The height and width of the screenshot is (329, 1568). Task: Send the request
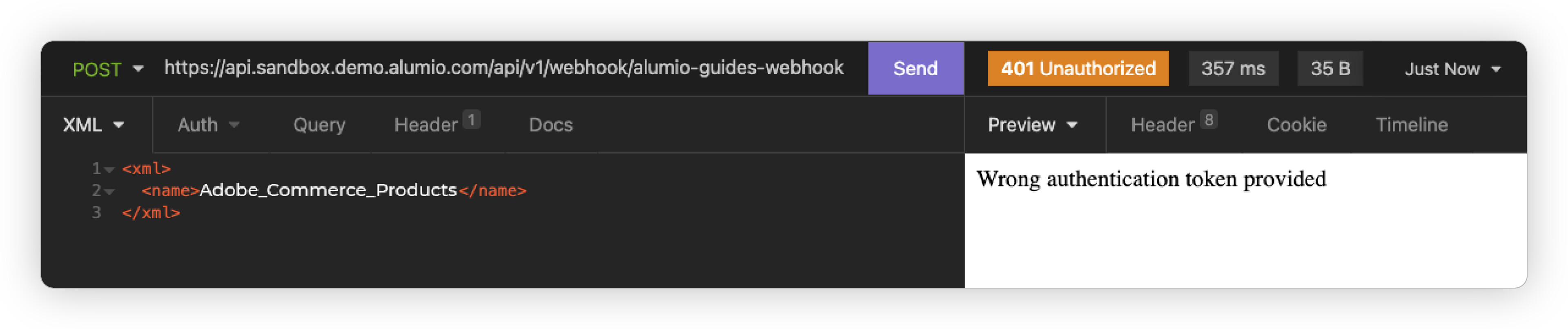(915, 68)
